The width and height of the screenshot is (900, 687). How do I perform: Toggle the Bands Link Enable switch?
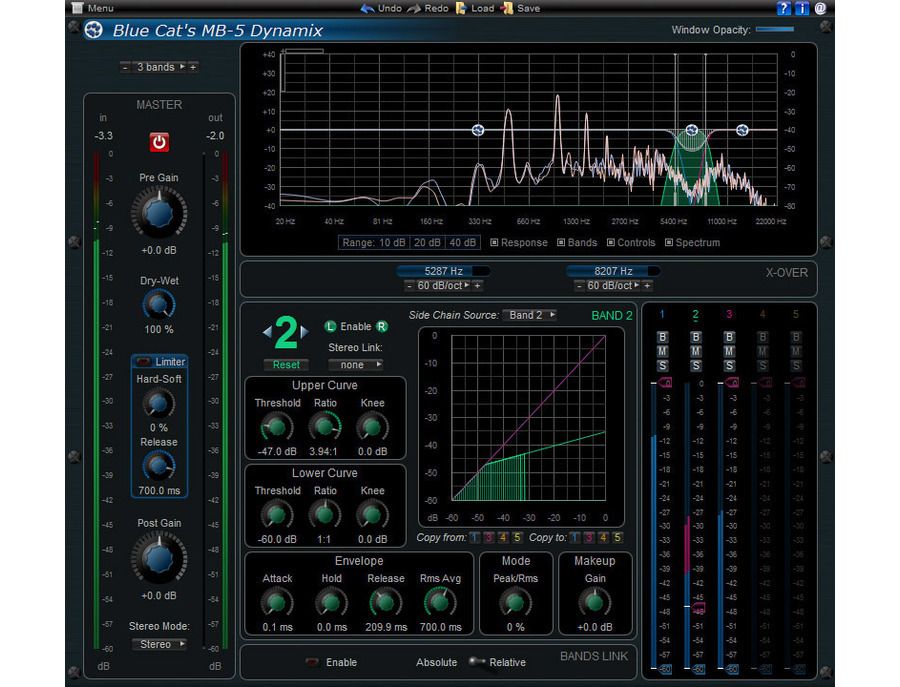click(x=312, y=662)
